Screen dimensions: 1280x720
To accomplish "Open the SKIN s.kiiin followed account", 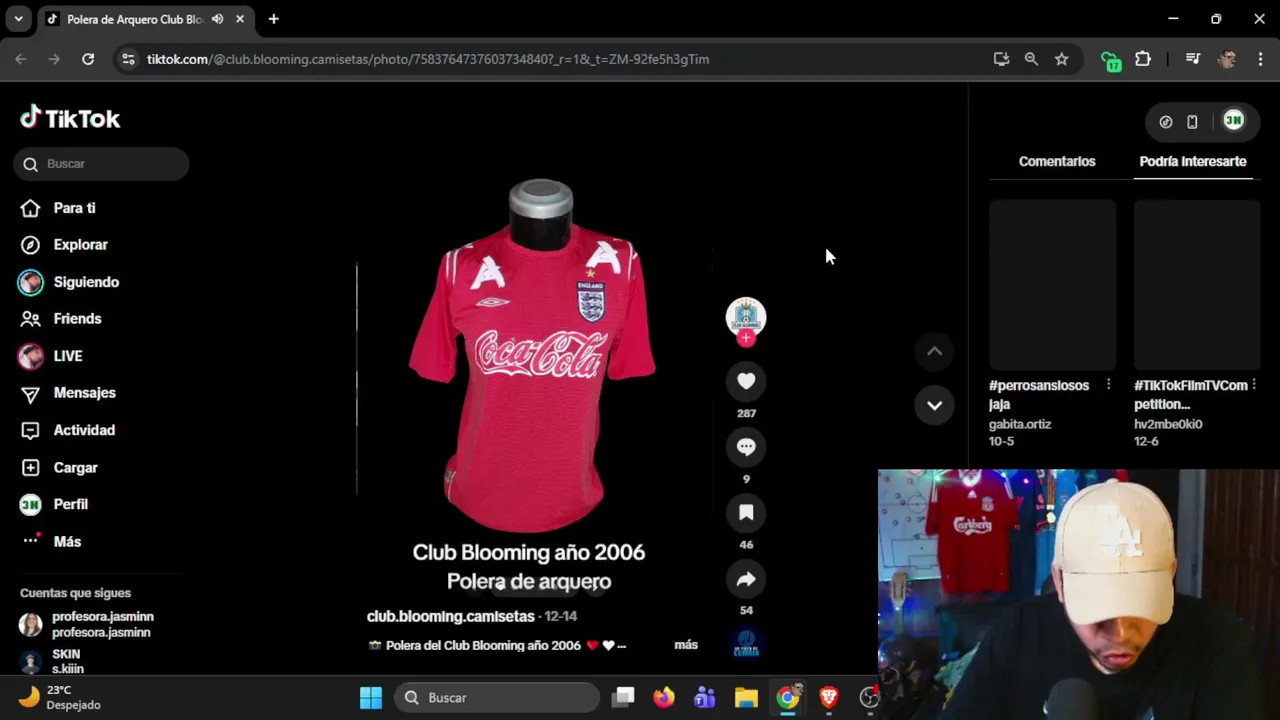I will (x=52, y=661).
